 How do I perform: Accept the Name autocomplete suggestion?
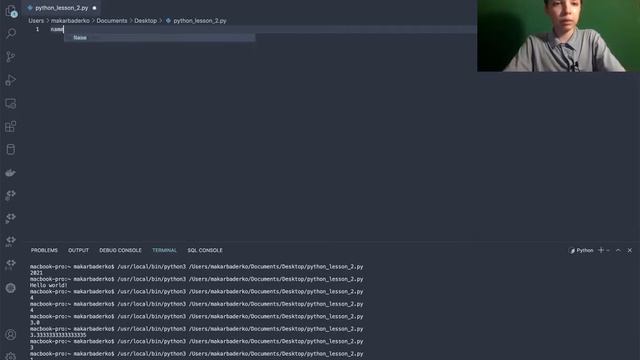coord(160,38)
